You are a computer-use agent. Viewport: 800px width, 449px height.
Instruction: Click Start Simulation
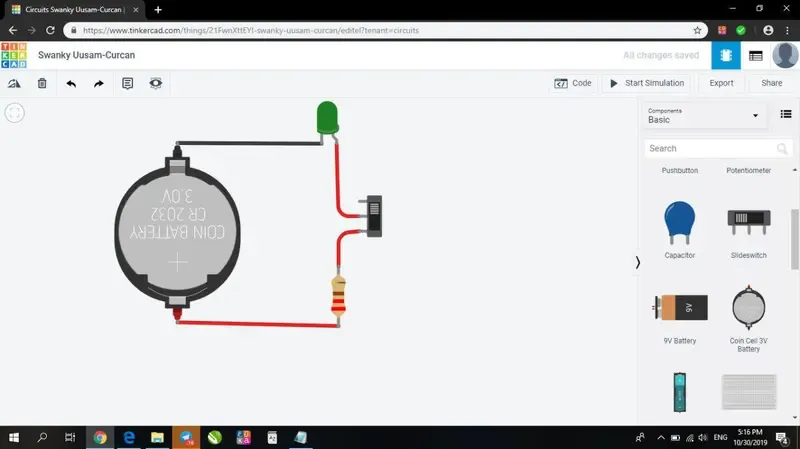[647, 83]
